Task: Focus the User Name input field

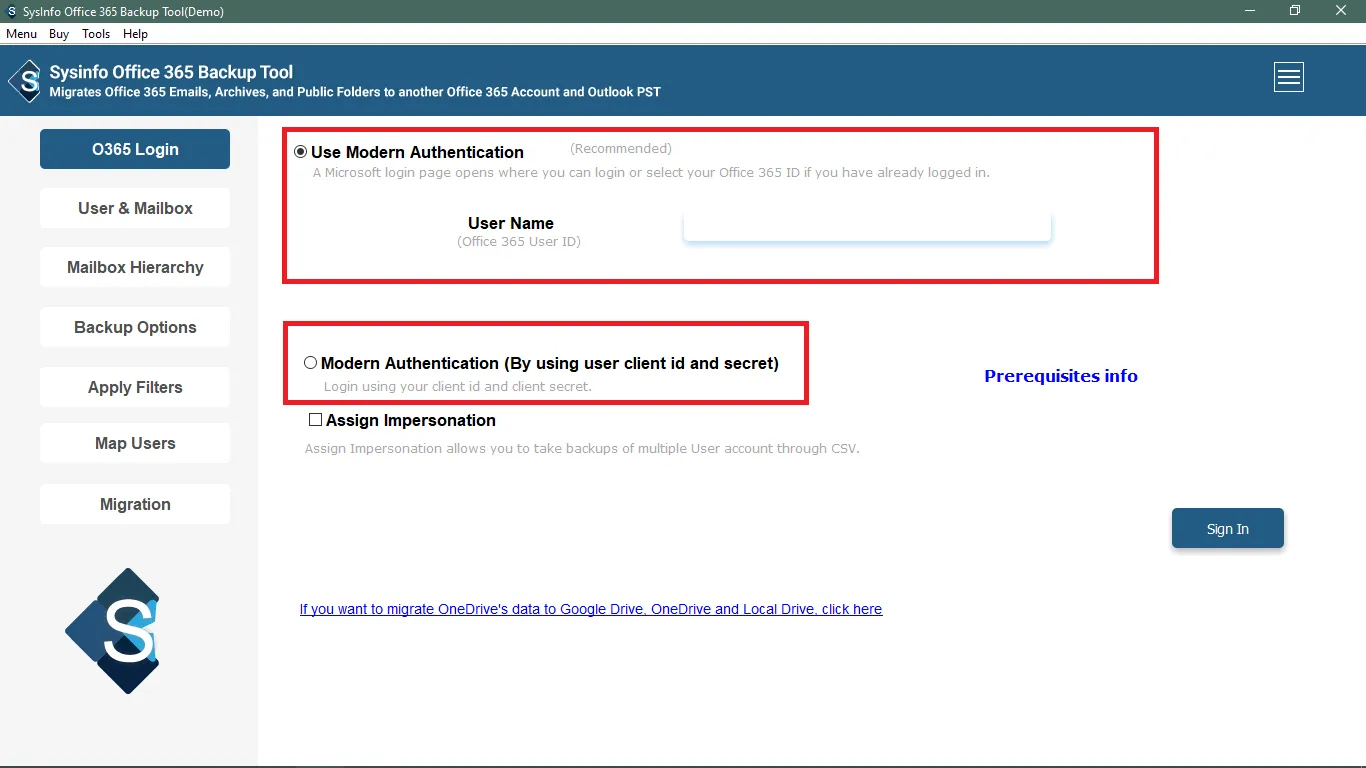Action: 867,226
